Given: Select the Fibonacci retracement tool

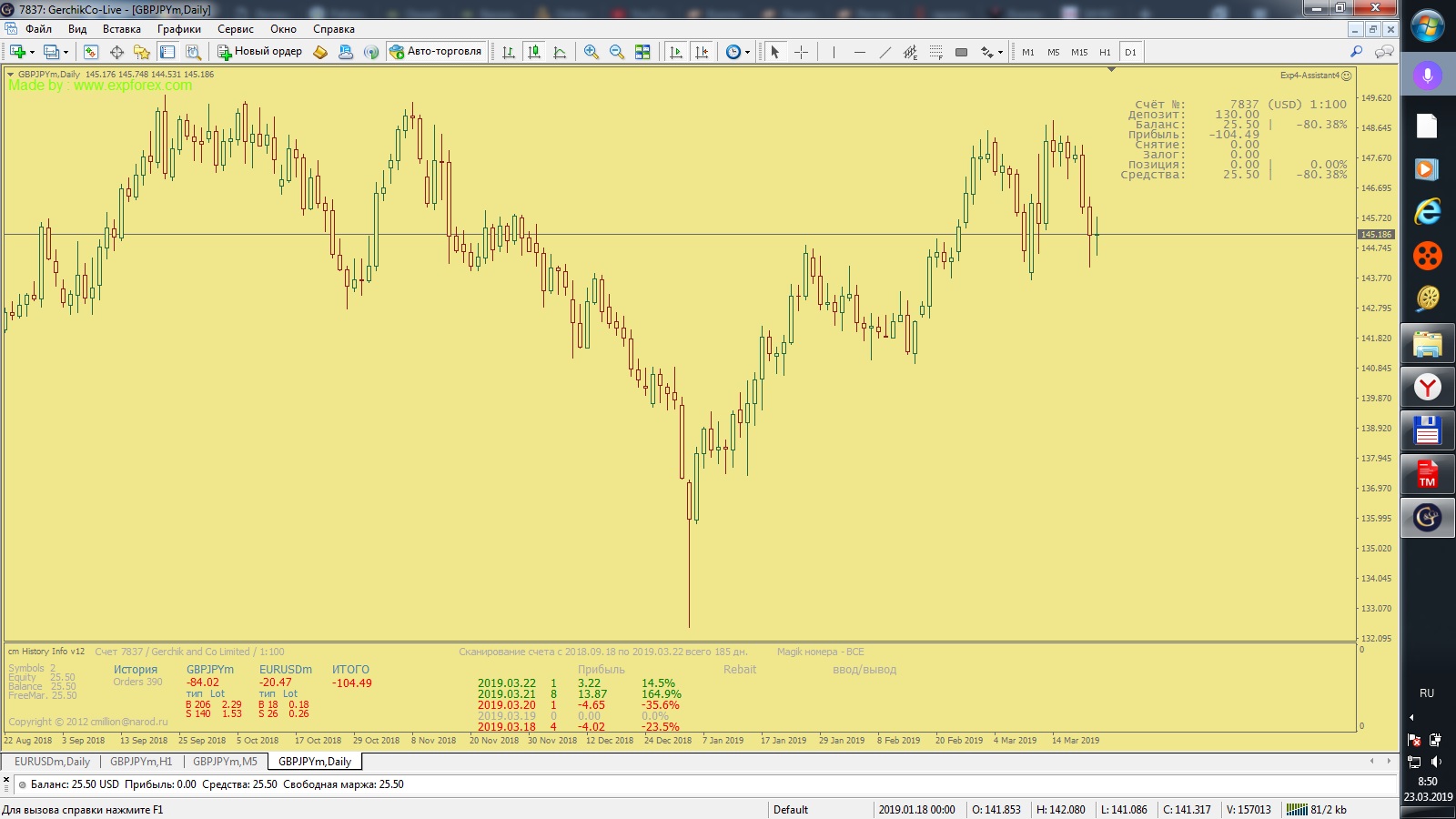Looking at the screenshot, I should click(x=935, y=52).
